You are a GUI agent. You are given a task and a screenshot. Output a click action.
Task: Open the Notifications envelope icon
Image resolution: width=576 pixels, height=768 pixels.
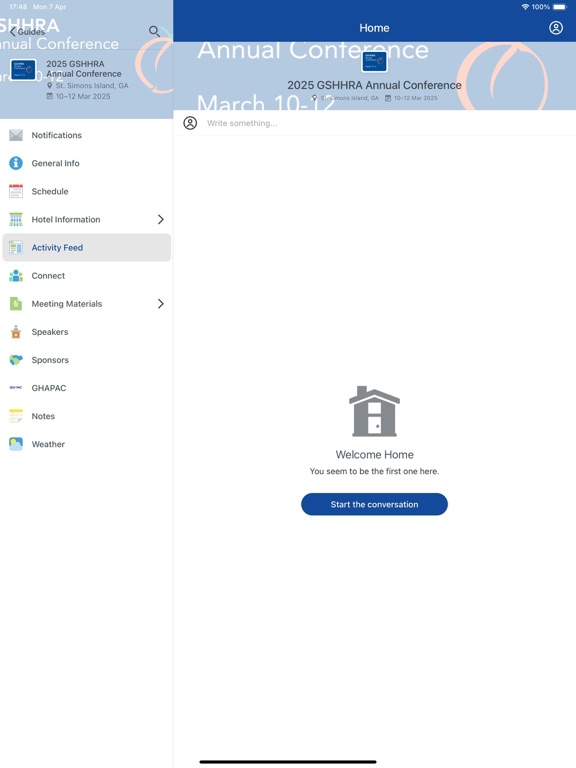(x=16, y=135)
